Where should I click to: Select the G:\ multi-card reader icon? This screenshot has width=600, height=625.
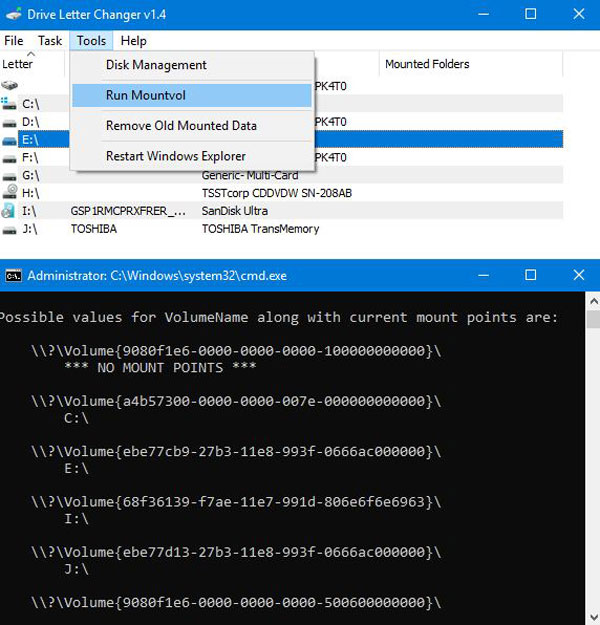pyautogui.click(x=9, y=175)
